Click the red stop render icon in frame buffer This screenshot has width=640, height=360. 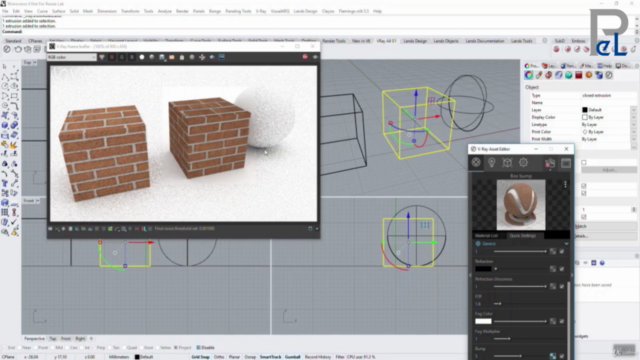coord(305,57)
